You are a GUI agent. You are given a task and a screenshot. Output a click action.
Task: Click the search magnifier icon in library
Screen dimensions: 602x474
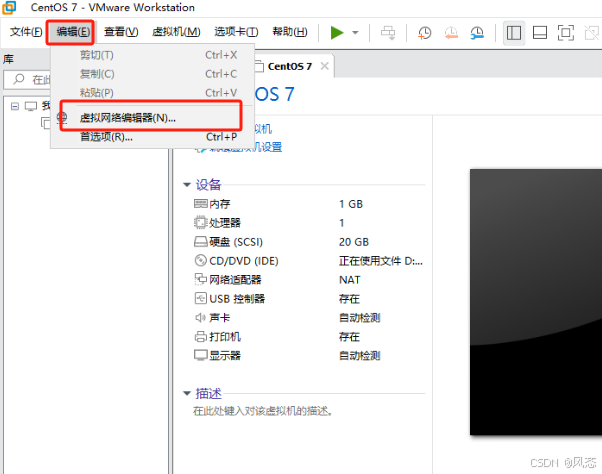19,79
